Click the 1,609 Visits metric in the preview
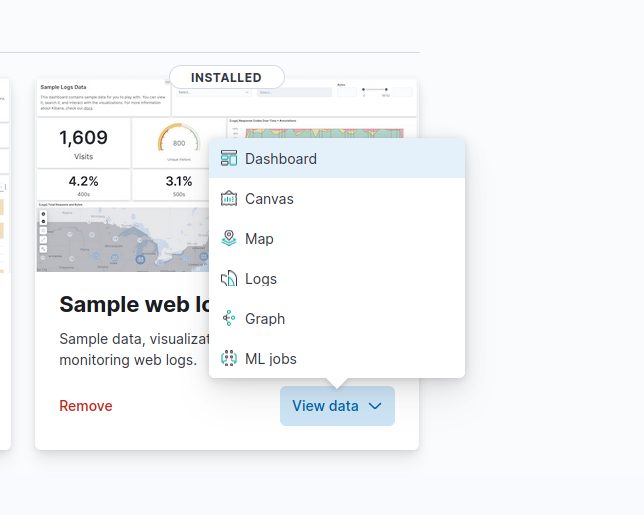Viewport: 644px width, 515px height. [83, 143]
